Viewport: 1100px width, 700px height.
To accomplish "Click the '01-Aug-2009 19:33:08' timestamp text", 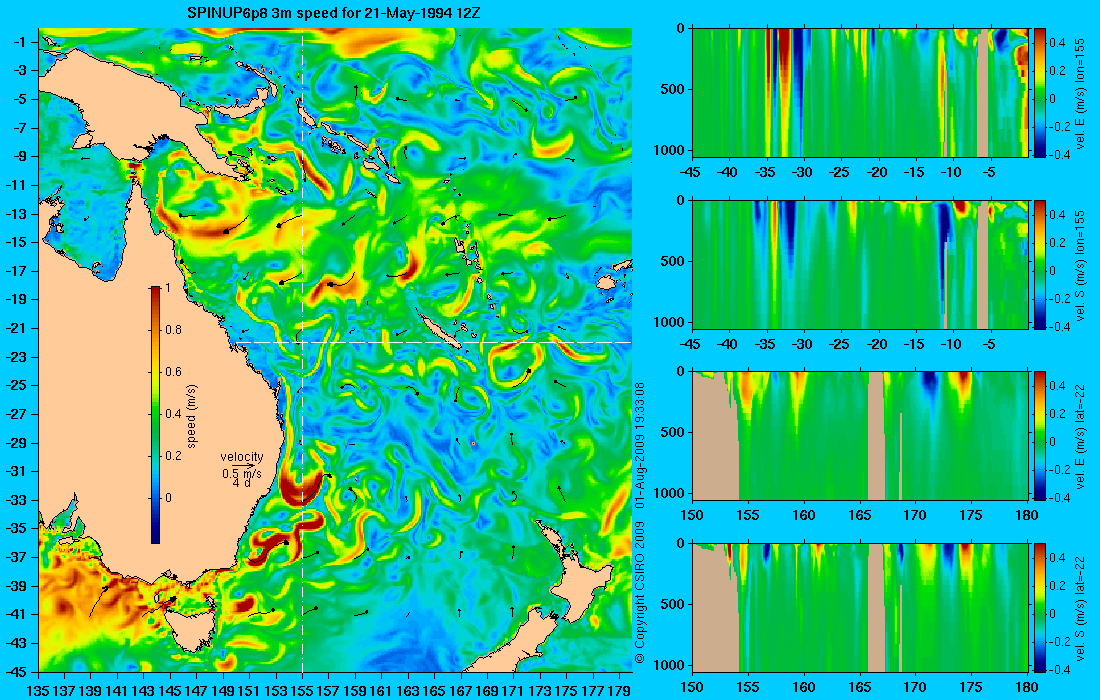I will tap(639, 445).
